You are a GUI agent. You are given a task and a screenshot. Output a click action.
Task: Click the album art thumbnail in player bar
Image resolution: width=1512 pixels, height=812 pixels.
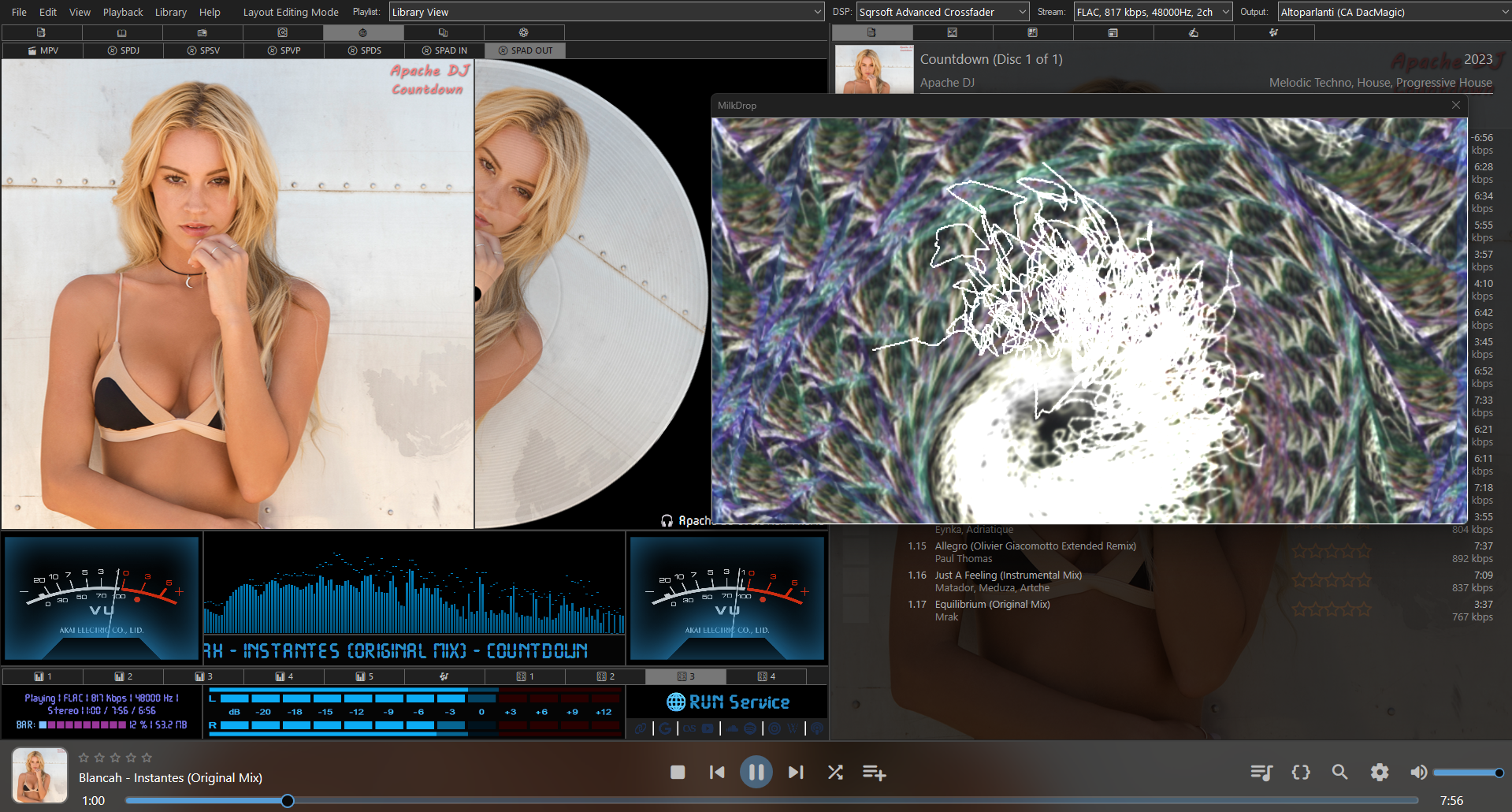tap(39, 776)
